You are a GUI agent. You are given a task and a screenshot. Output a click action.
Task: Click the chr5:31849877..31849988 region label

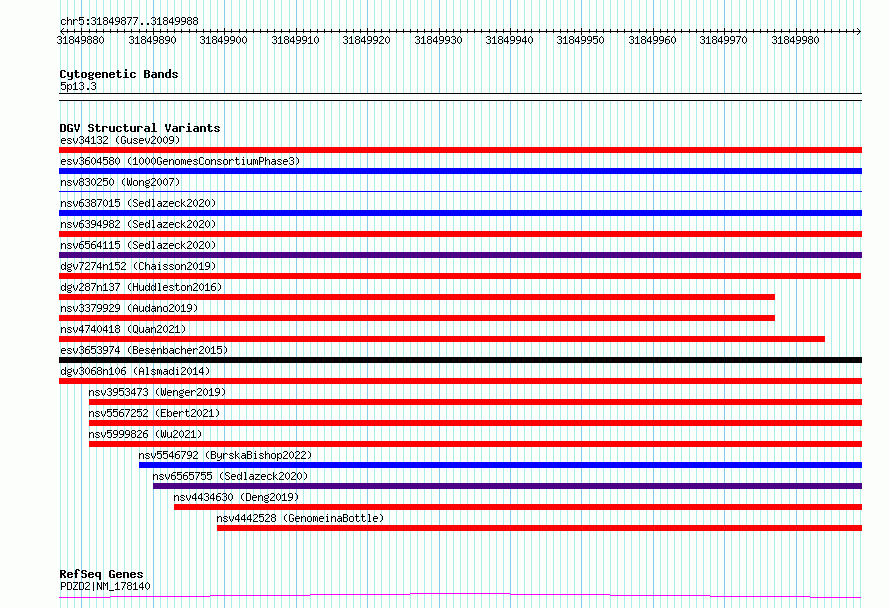[129, 21]
